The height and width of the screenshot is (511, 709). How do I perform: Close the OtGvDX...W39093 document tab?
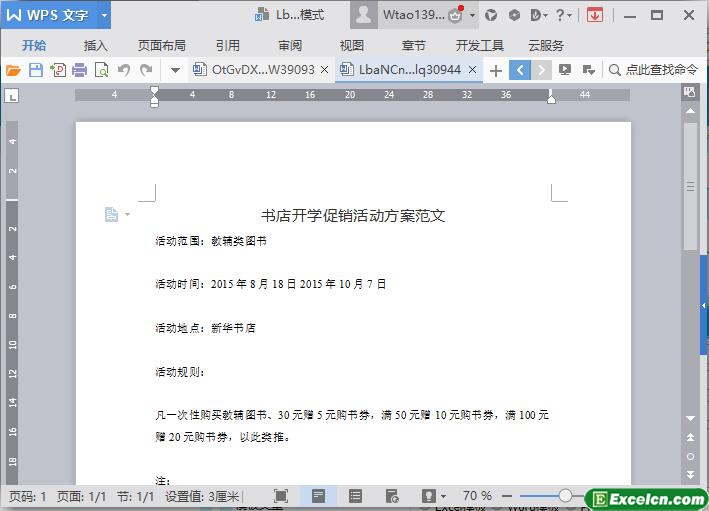(324, 70)
